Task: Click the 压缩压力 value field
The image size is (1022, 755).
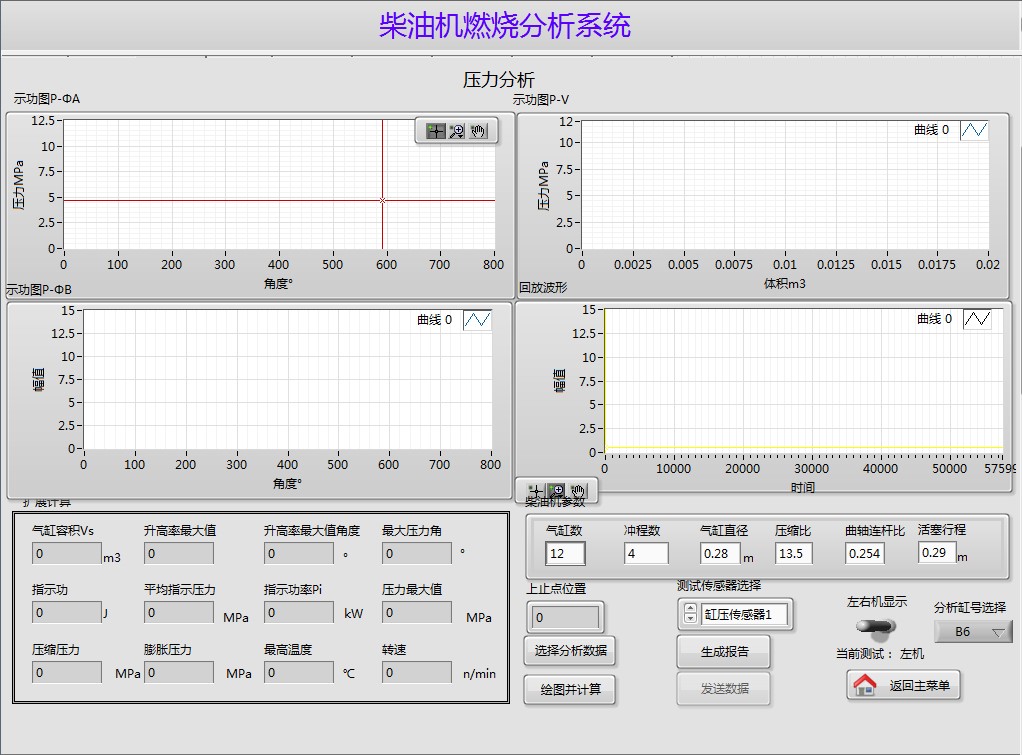Action: 66,672
